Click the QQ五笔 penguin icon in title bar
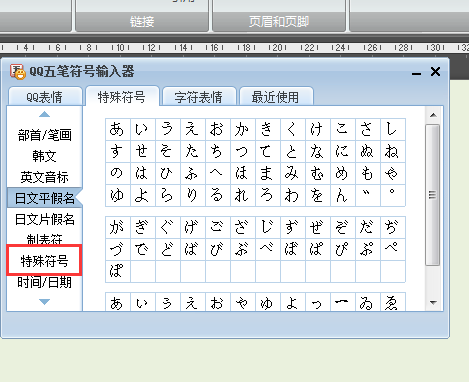 [17, 72]
